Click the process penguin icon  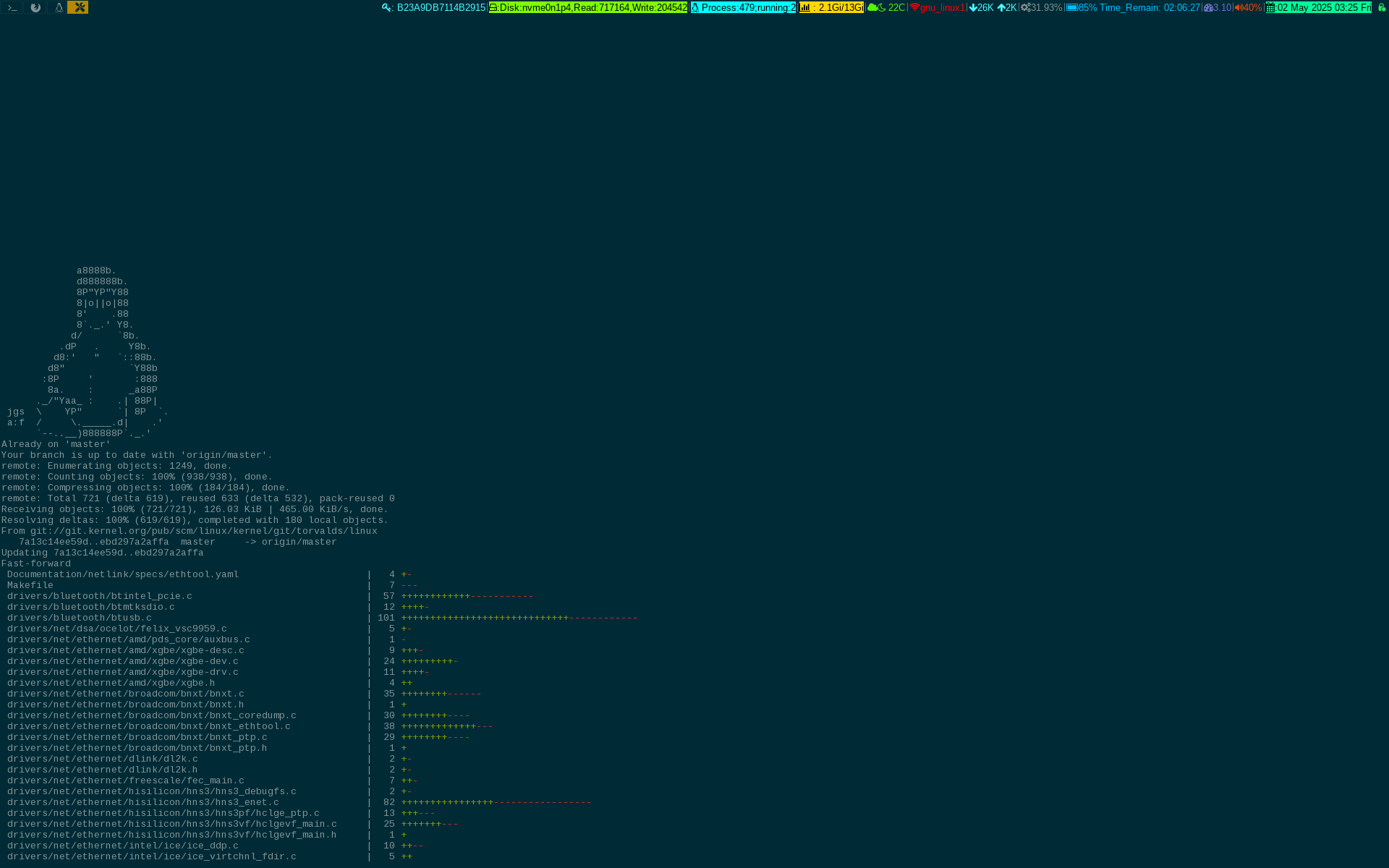pos(695,7)
